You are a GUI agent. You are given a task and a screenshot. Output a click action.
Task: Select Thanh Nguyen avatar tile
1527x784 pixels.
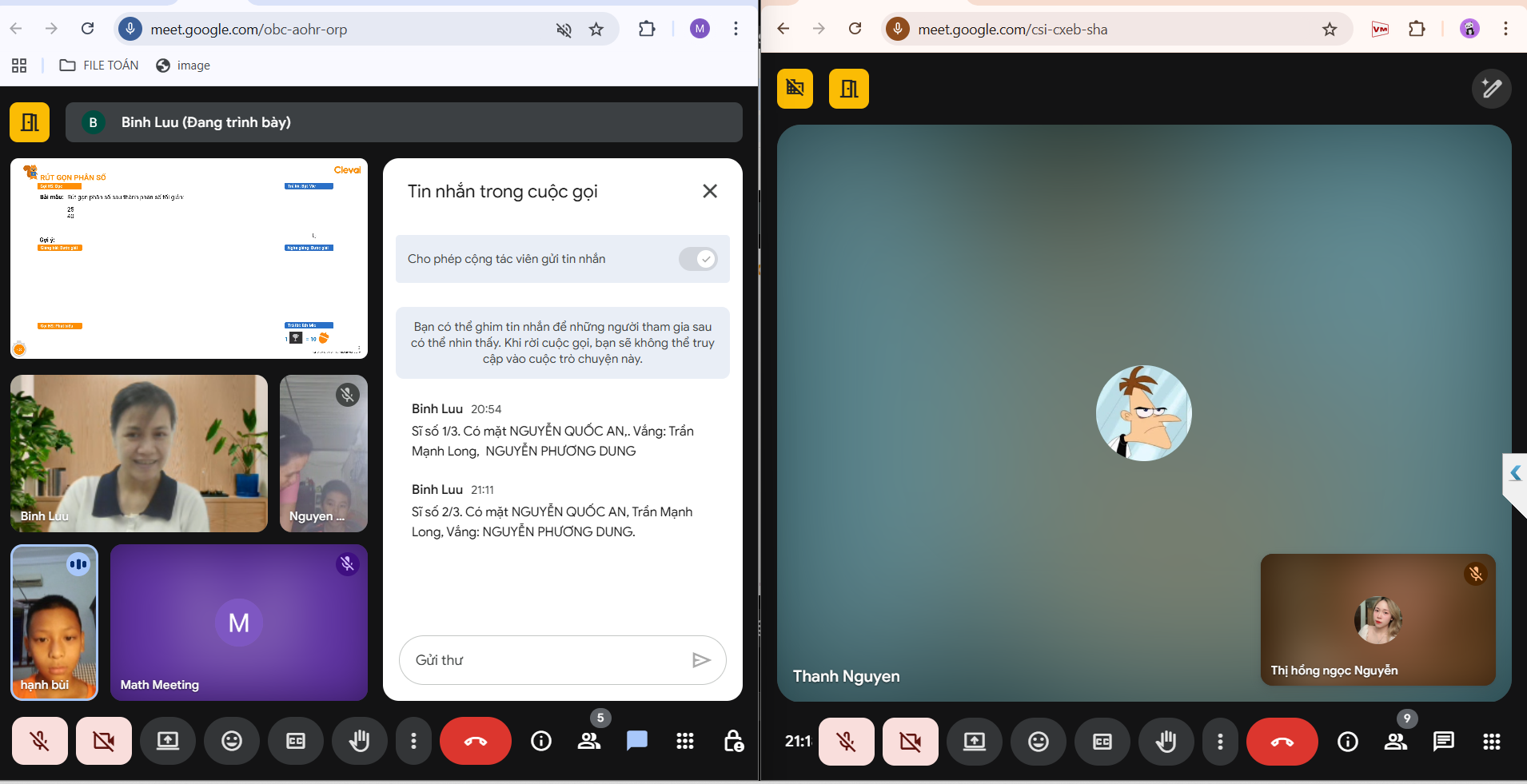[x=1144, y=413]
